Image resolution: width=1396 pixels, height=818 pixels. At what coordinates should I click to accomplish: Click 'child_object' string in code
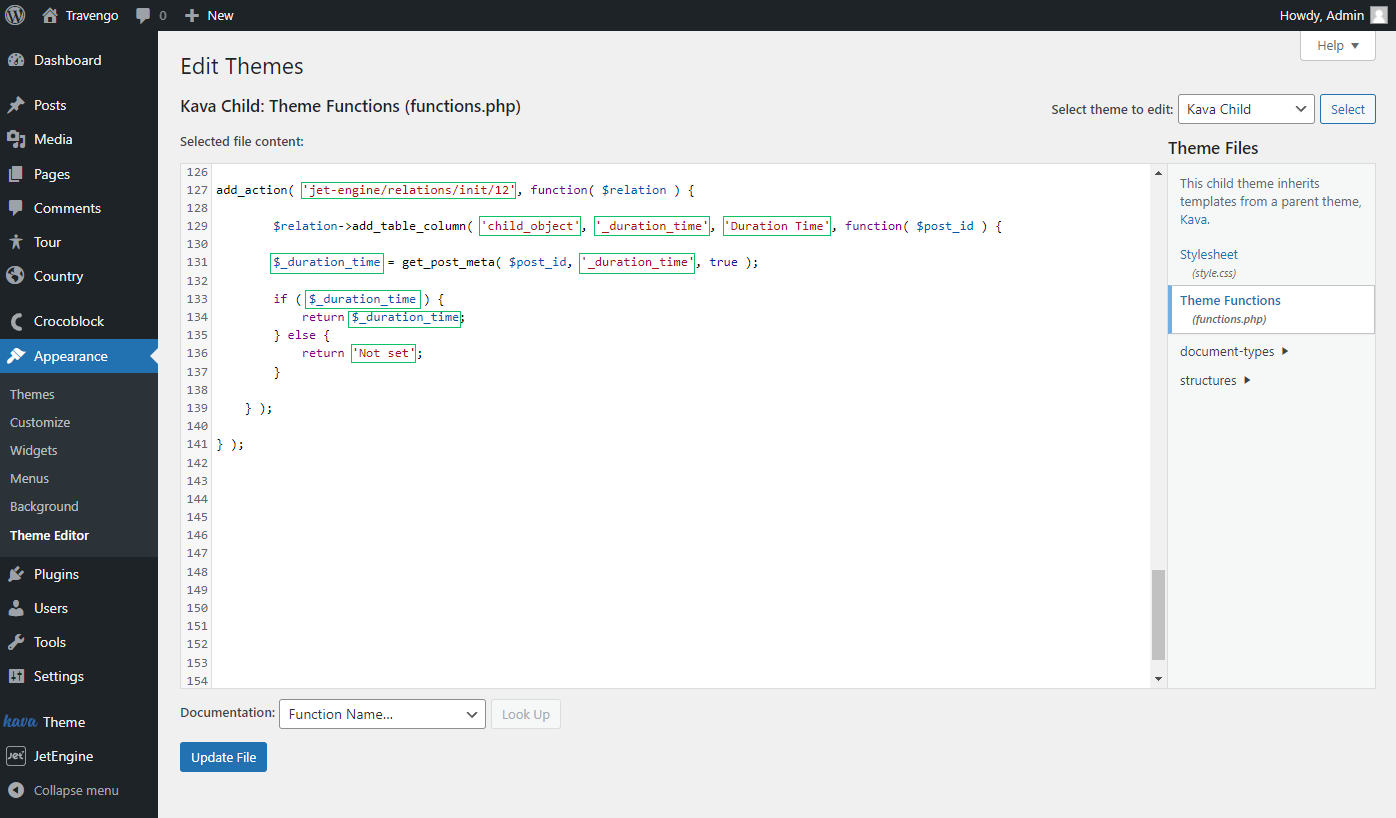coord(530,226)
